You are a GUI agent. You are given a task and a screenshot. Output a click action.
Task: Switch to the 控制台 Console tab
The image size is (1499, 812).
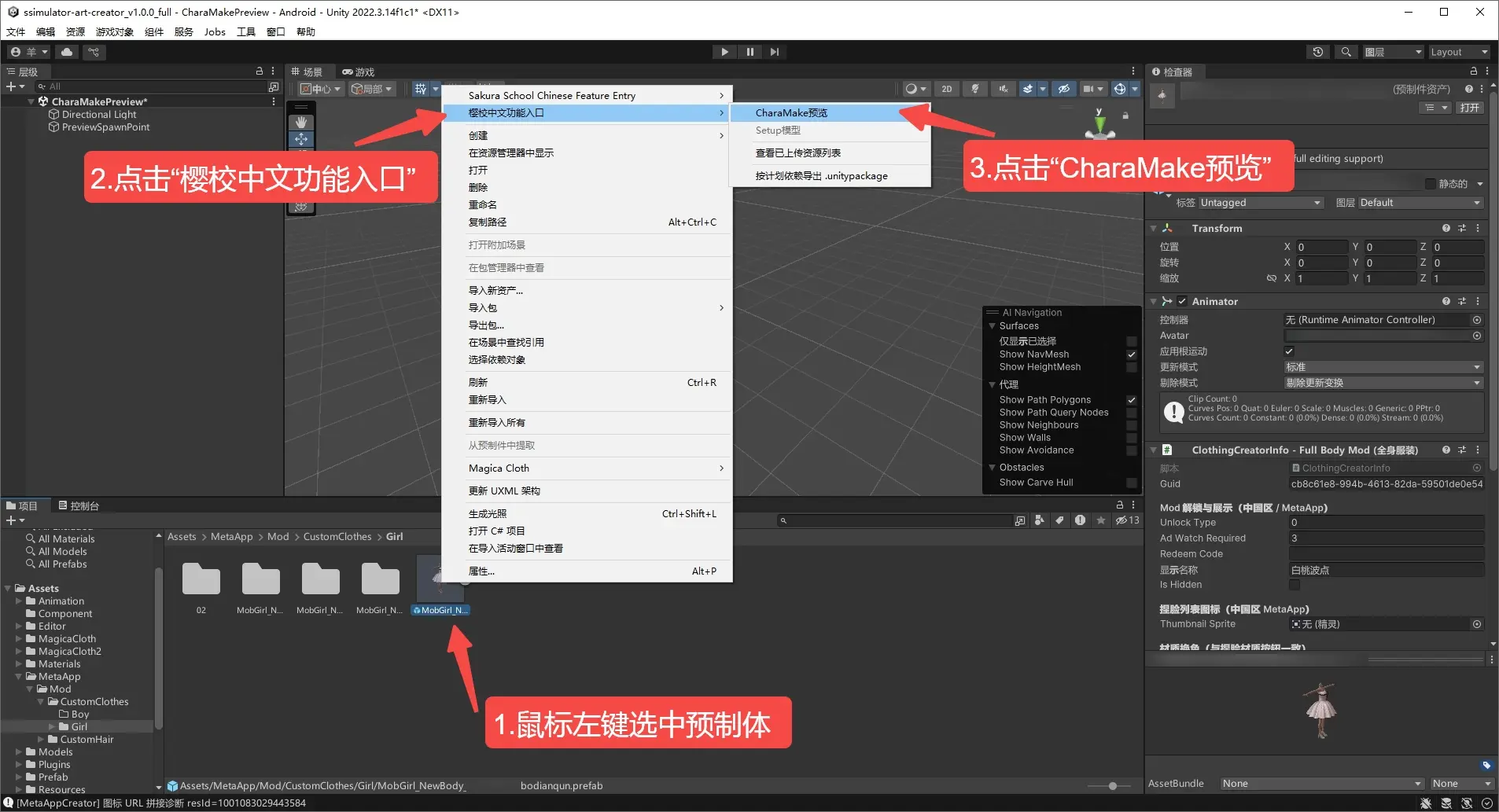tap(79, 506)
